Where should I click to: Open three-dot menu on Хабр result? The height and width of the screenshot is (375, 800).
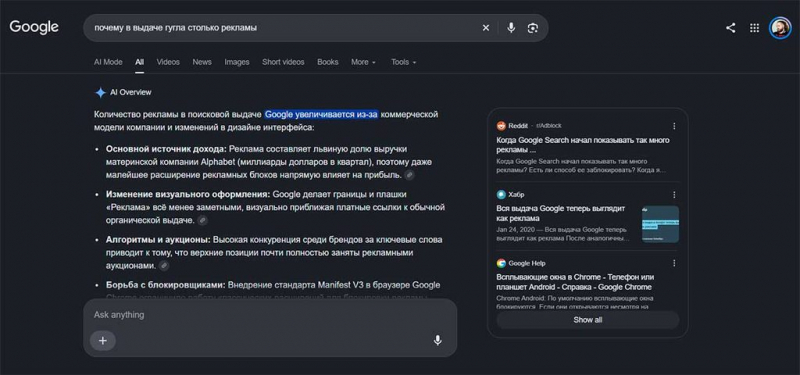click(674, 195)
